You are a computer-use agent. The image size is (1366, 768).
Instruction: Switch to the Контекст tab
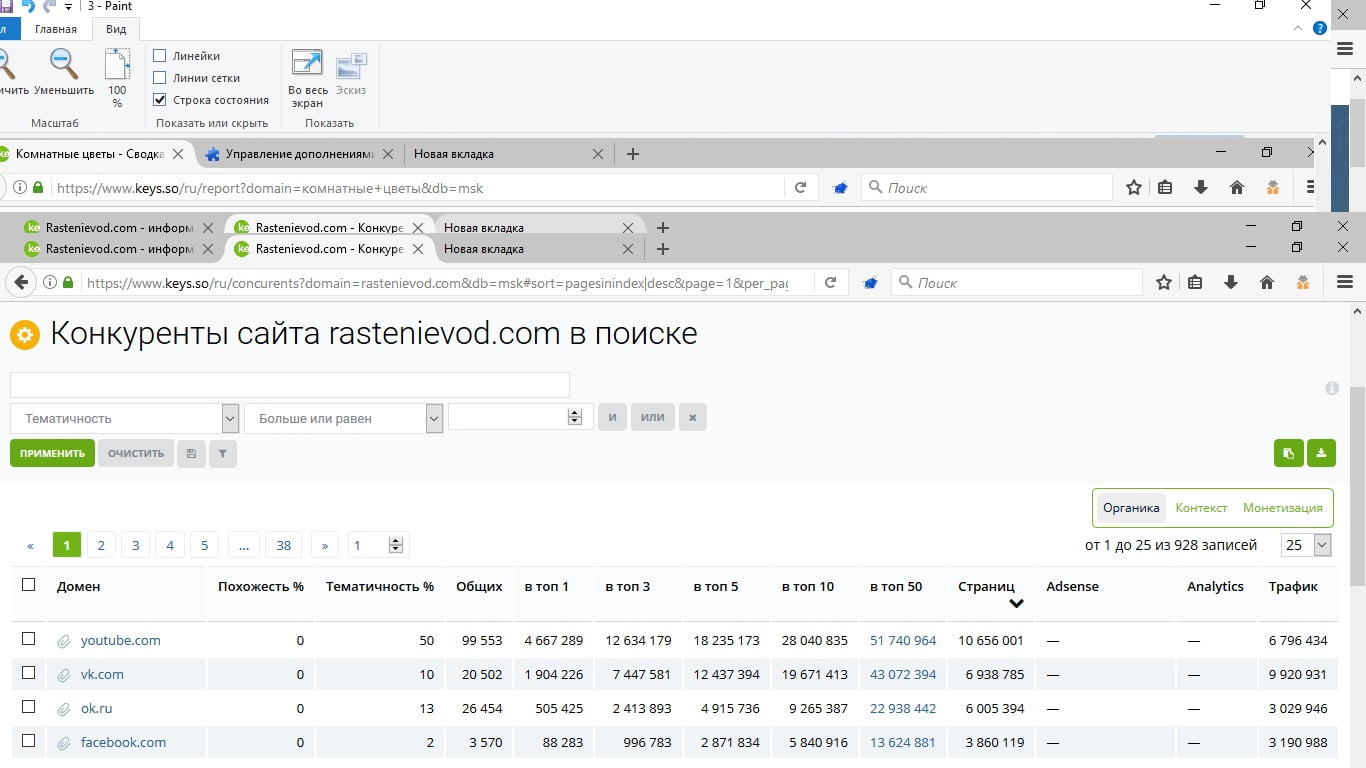pos(1201,508)
